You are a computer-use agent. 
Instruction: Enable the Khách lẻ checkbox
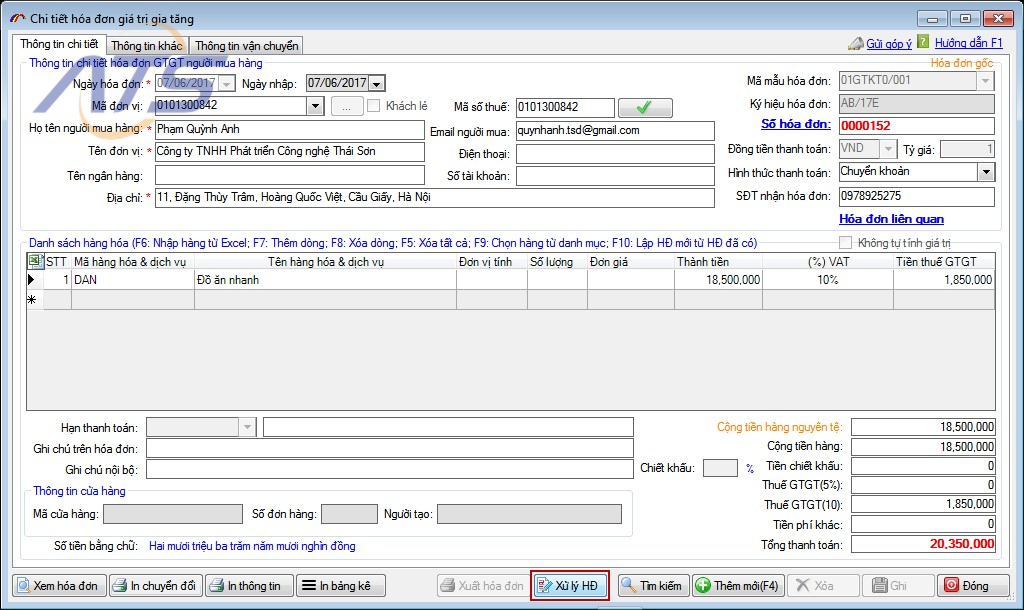click(374, 106)
